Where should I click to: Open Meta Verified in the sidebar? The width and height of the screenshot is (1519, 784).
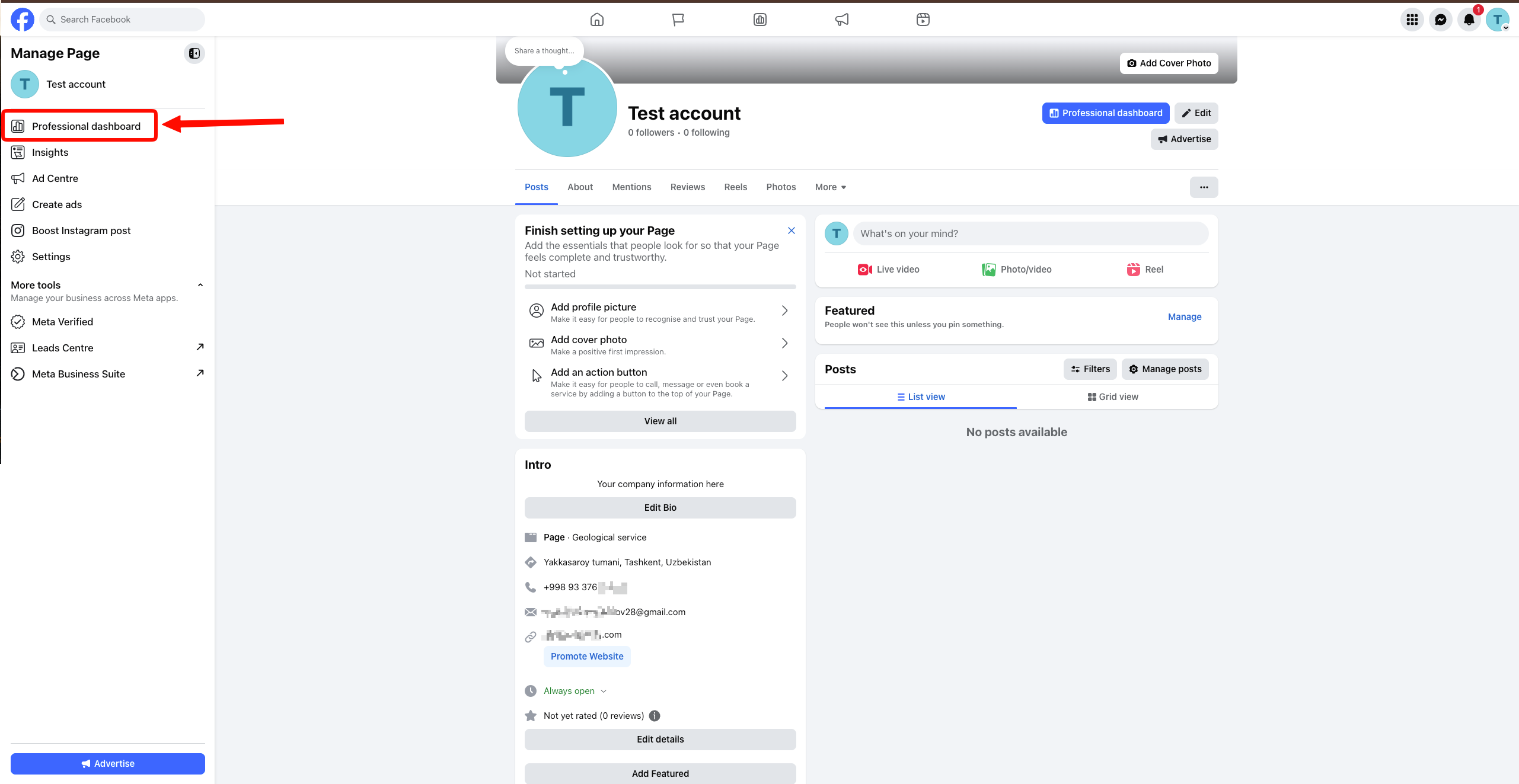click(108, 322)
